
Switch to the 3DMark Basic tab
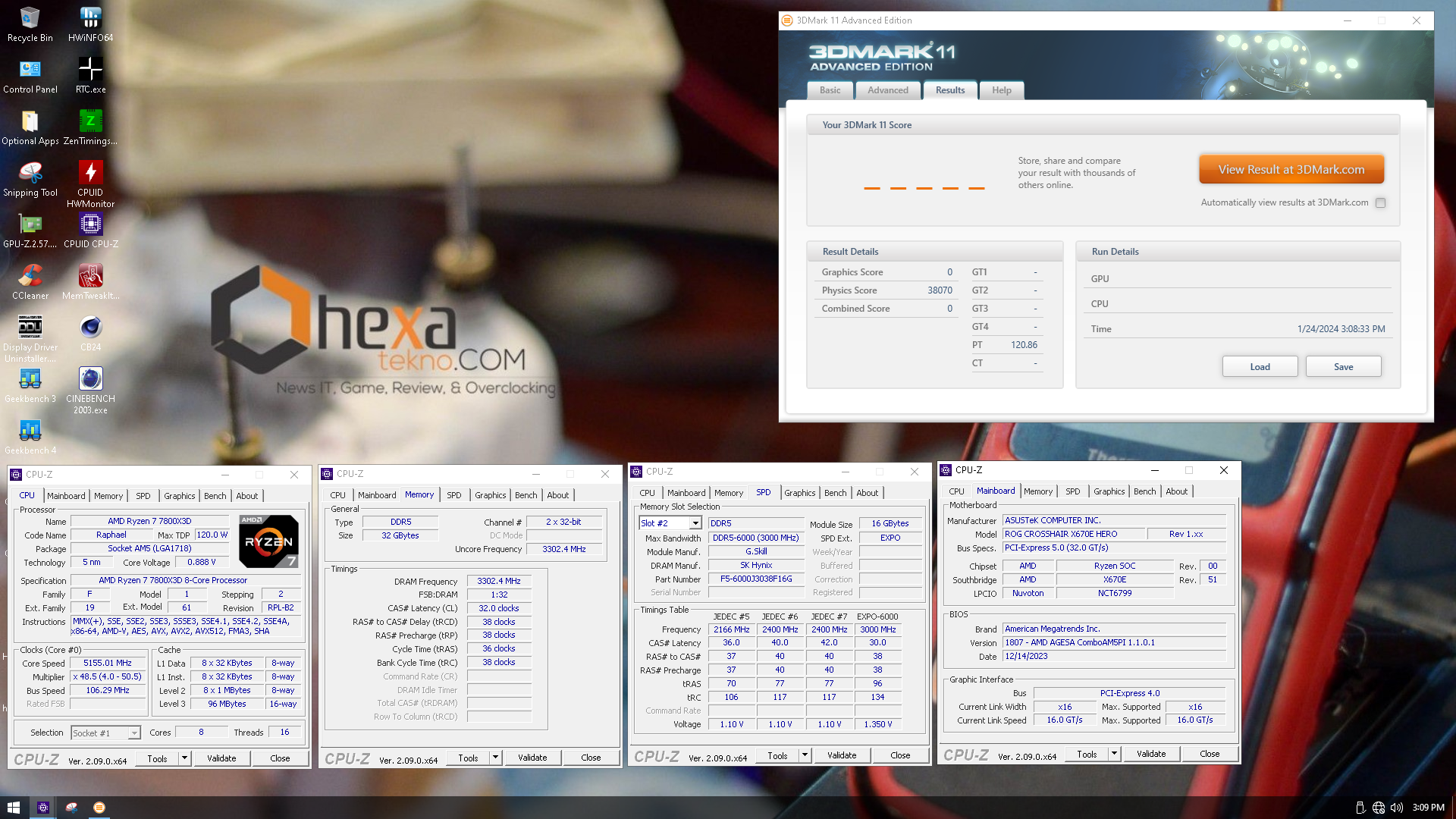pos(830,90)
